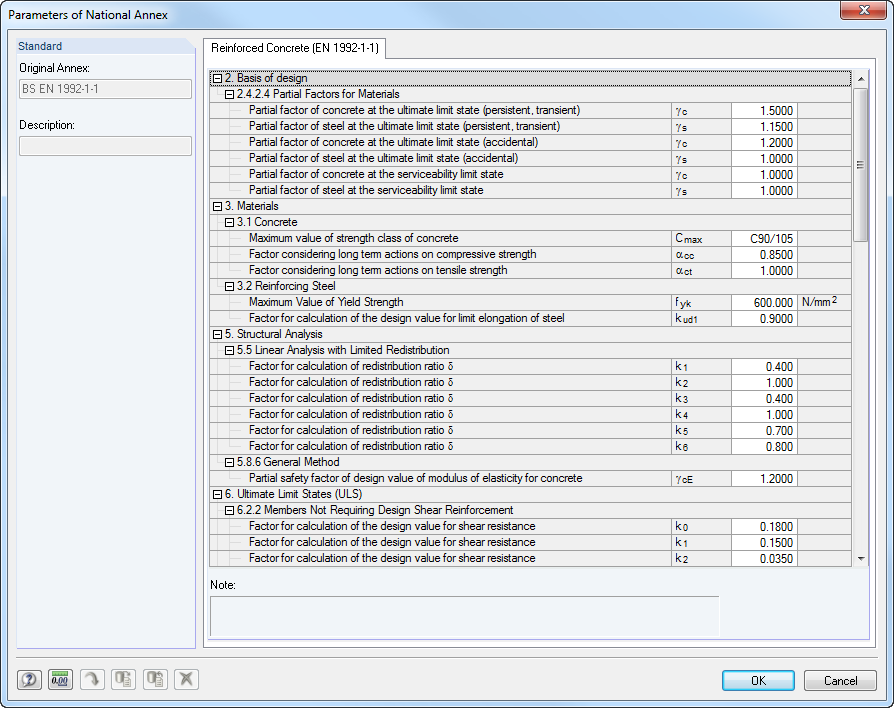This screenshot has width=894, height=708.
Task: Close the Parameters of National Annex dialog
Action: pyautogui.click(x=864, y=10)
